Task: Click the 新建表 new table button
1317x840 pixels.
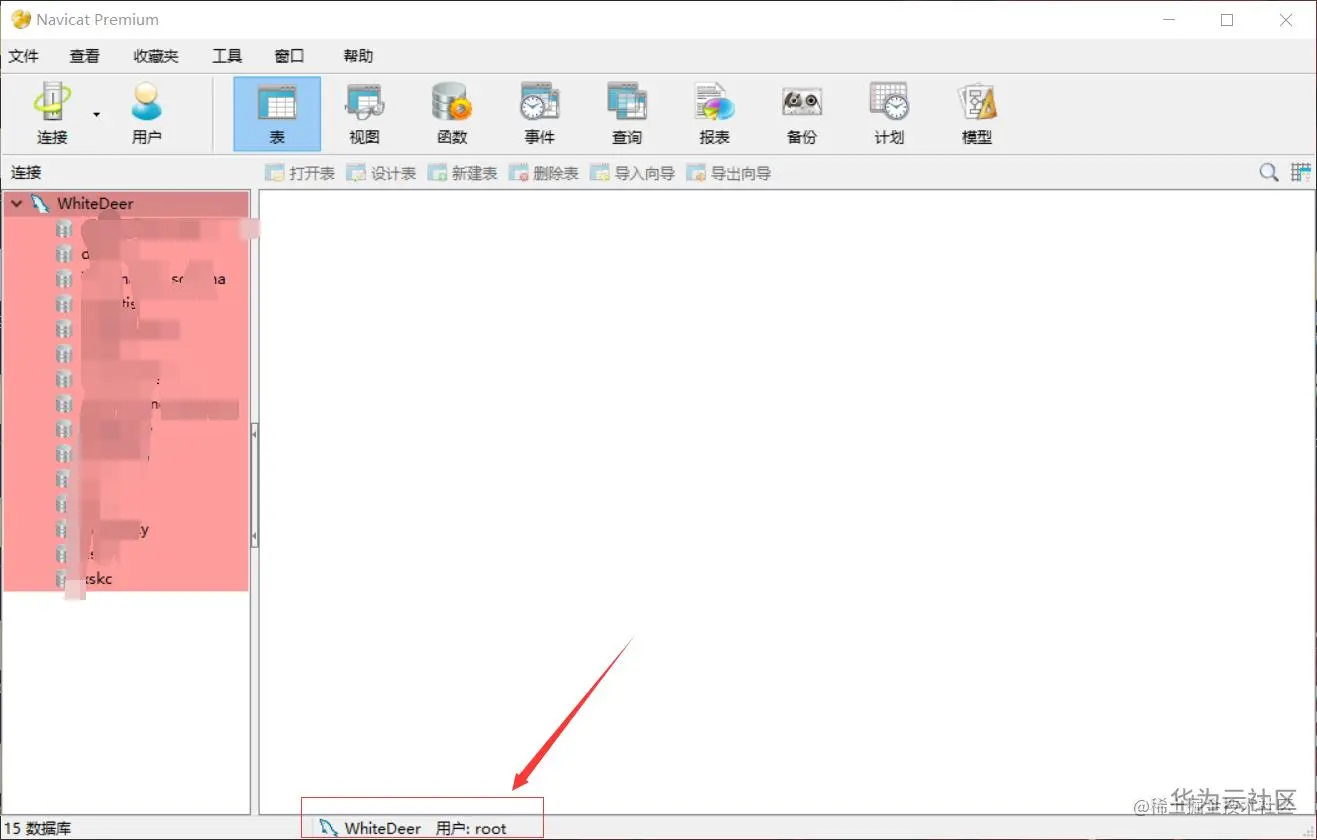Action: pyautogui.click(x=462, y=173)
